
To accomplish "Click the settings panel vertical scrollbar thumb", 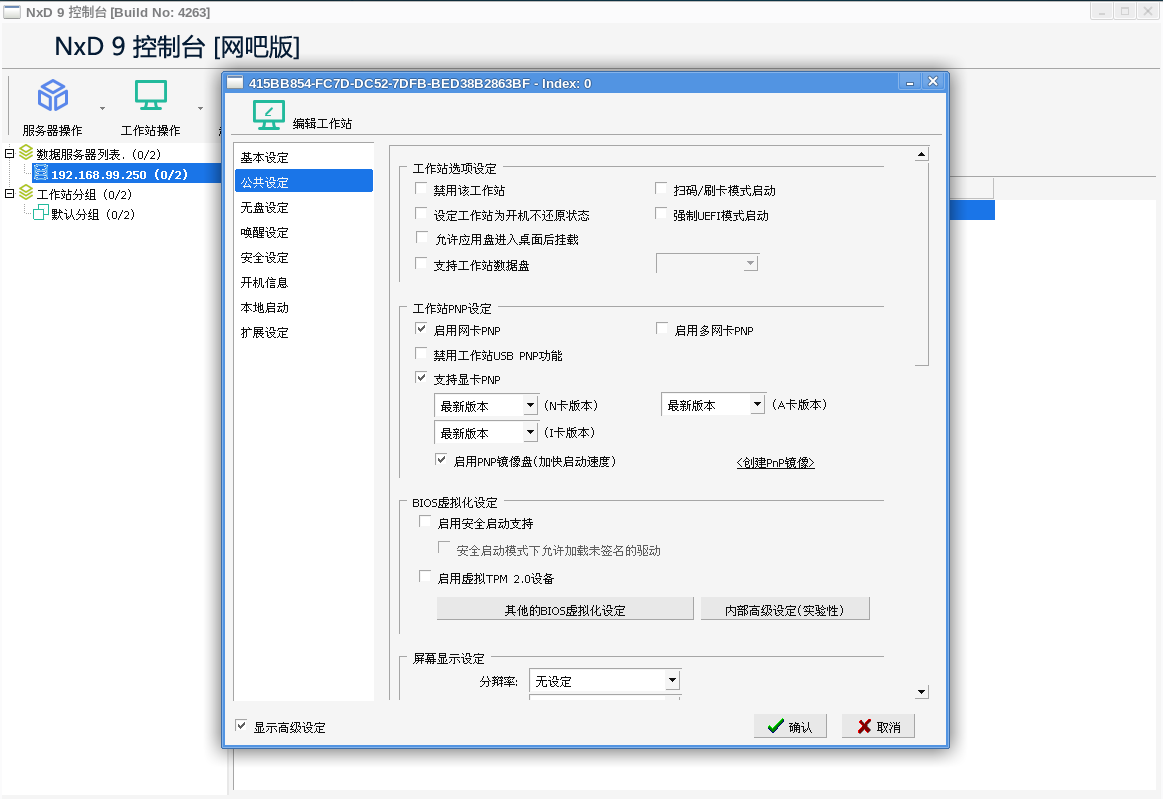I will [921, 264].
